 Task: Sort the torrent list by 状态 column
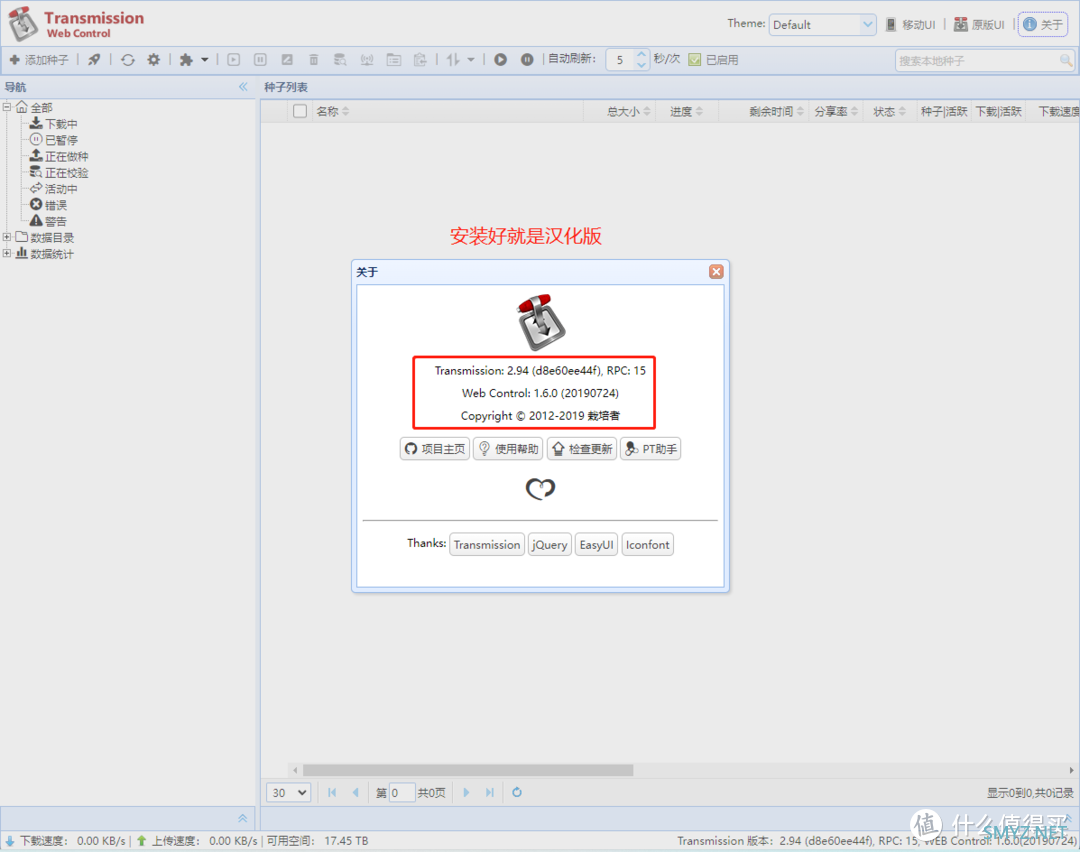(889, 112)
